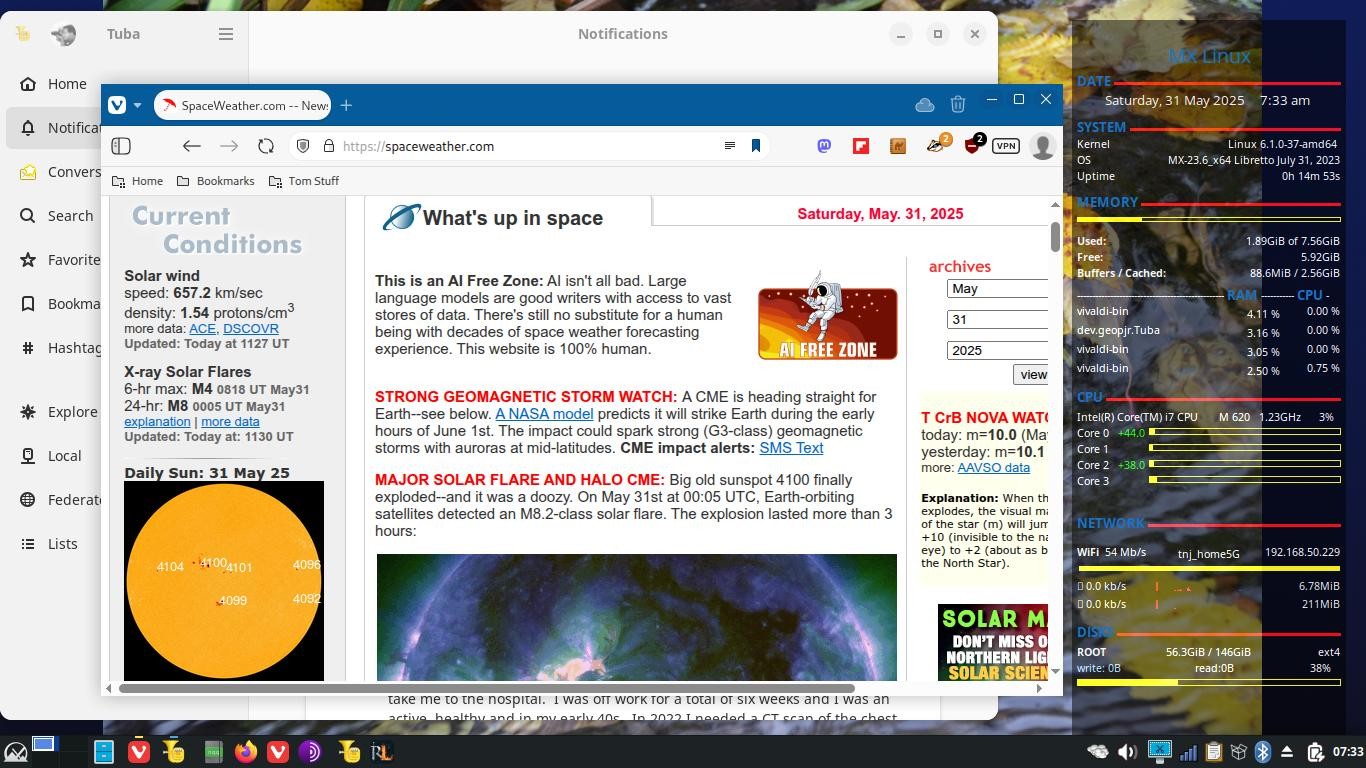
Task: Reload the SpaceWeather page
Action: (x=266, y=146)
